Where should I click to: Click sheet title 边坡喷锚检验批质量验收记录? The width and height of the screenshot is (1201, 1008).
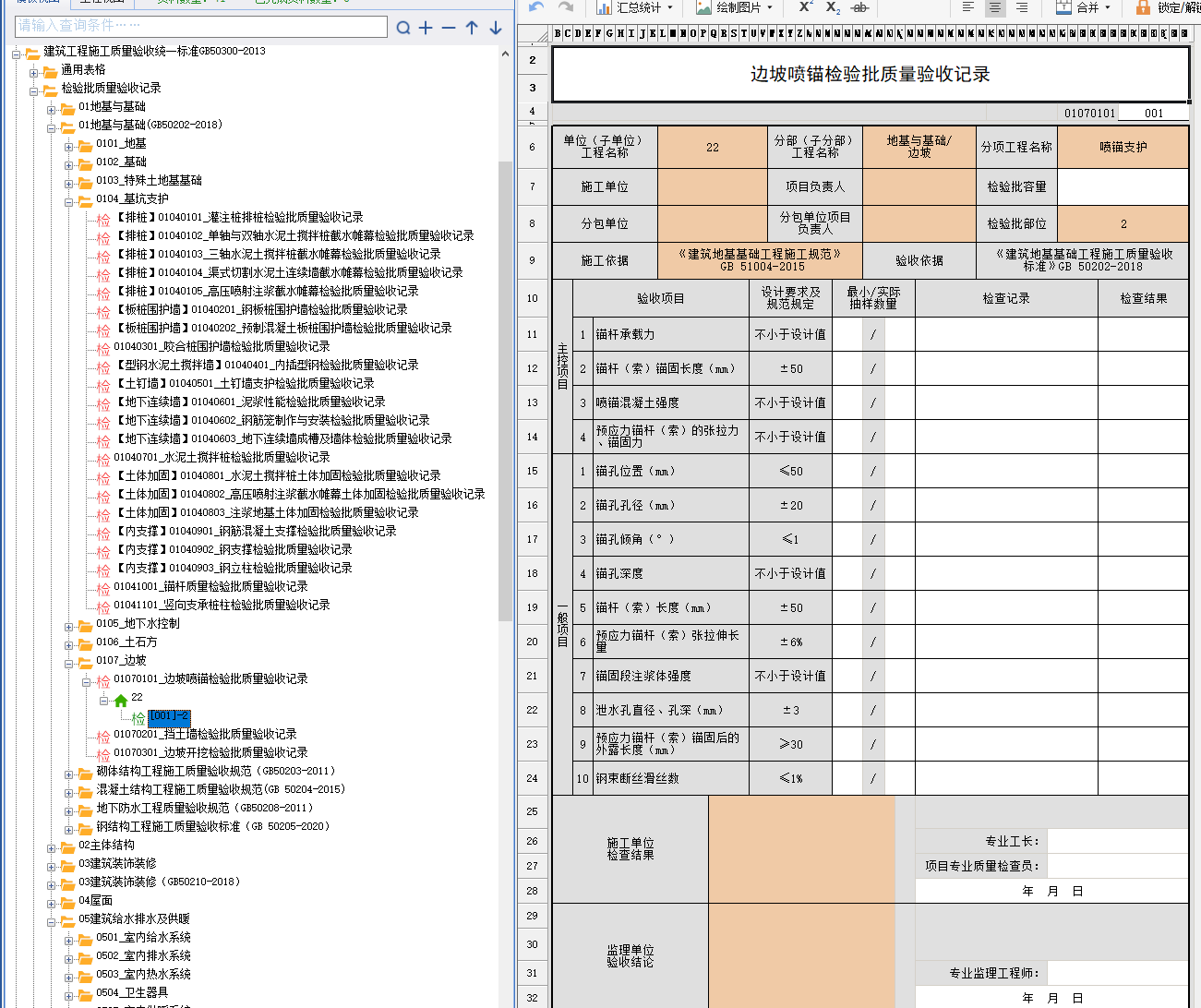[870, 74]
